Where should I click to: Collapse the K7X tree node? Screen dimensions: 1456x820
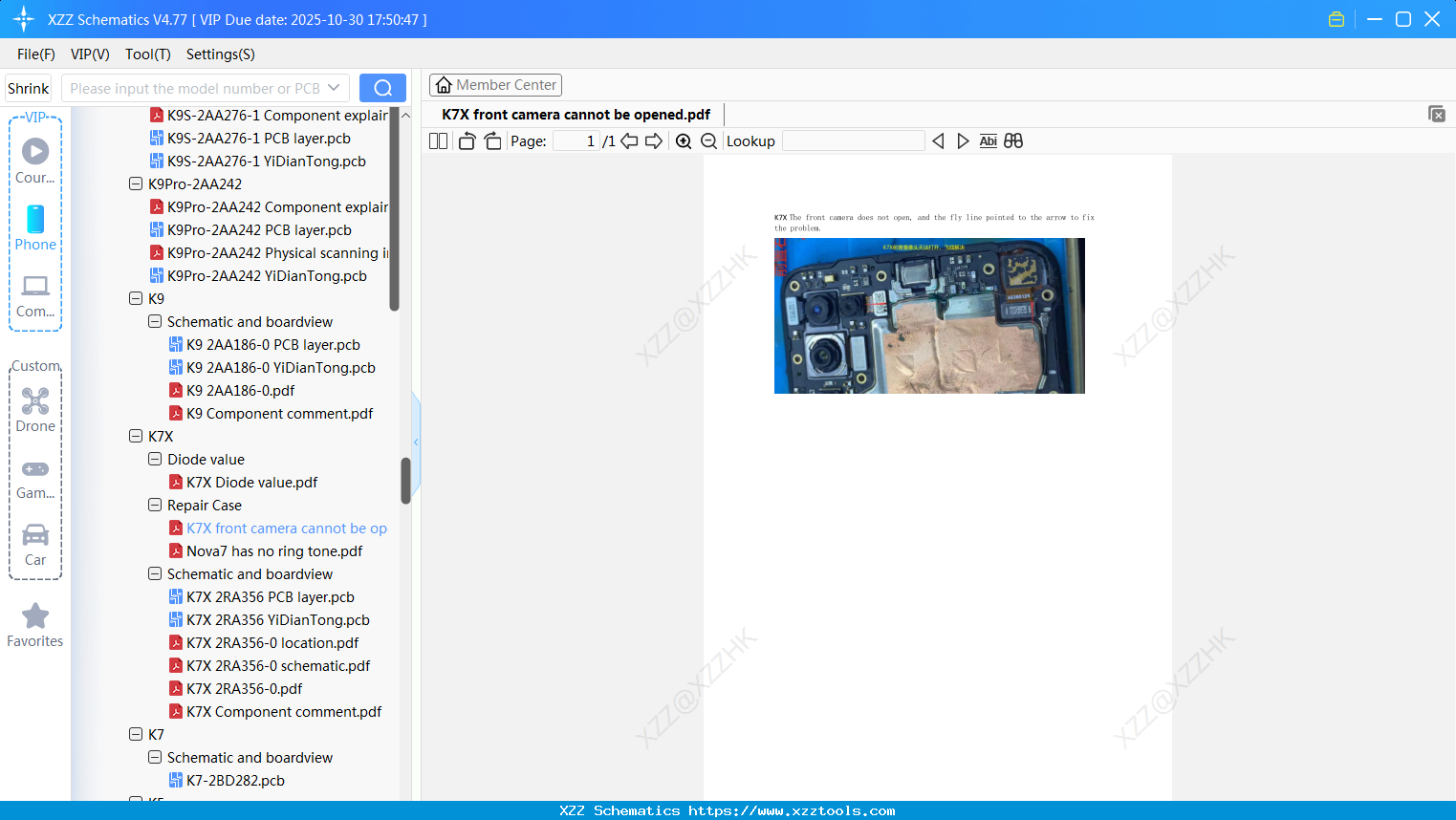coord(135,436)
